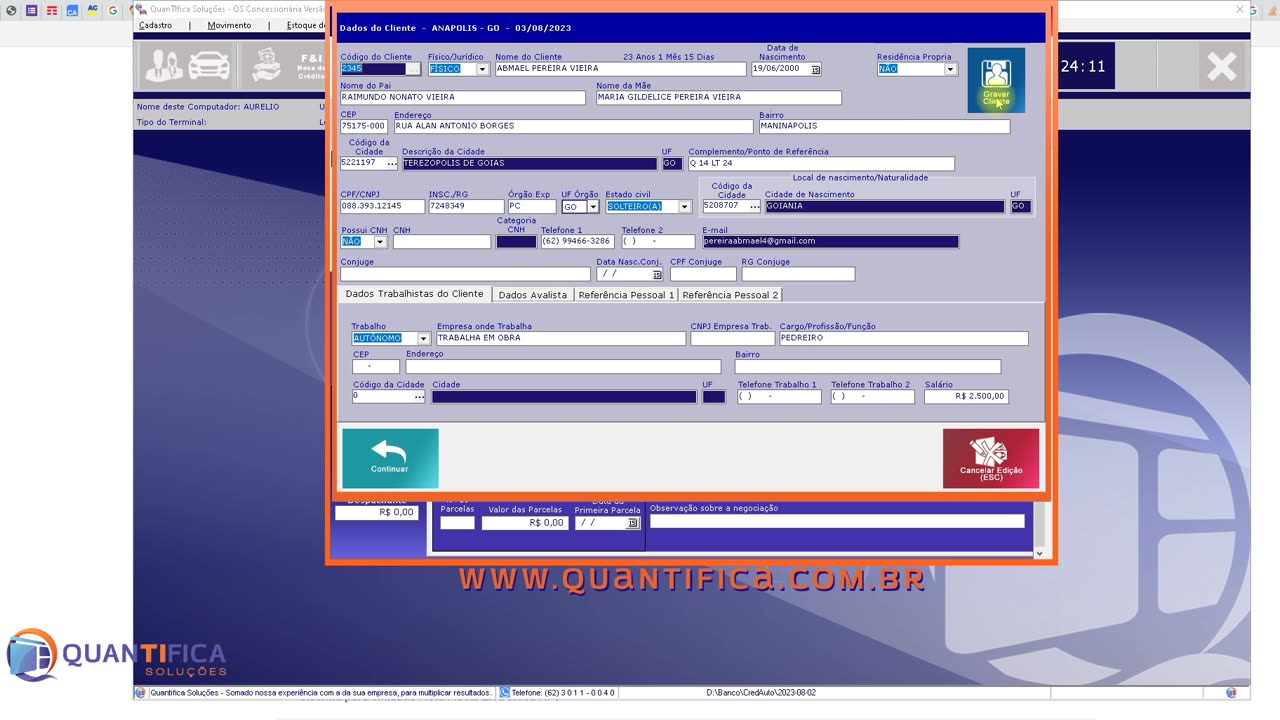
Task: Click the RG Conjuge field
Action: coord(798,274)
